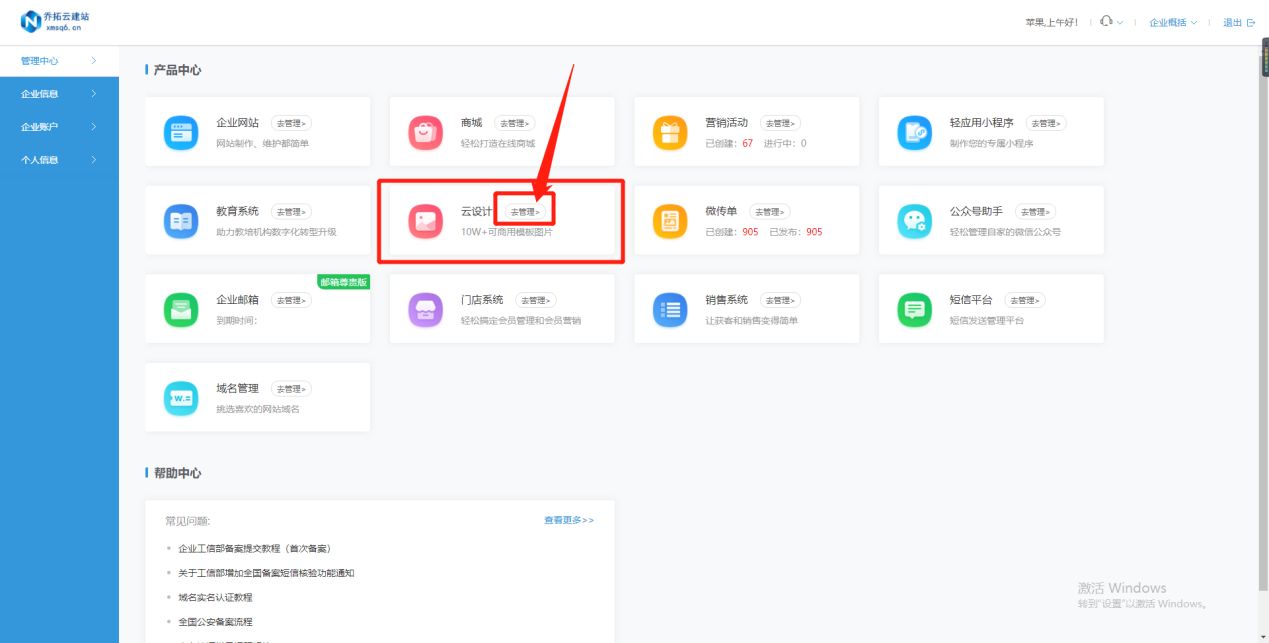Click 退出 to log out
This screenshot has height=643, width=1269.
tap(1239, 22)
